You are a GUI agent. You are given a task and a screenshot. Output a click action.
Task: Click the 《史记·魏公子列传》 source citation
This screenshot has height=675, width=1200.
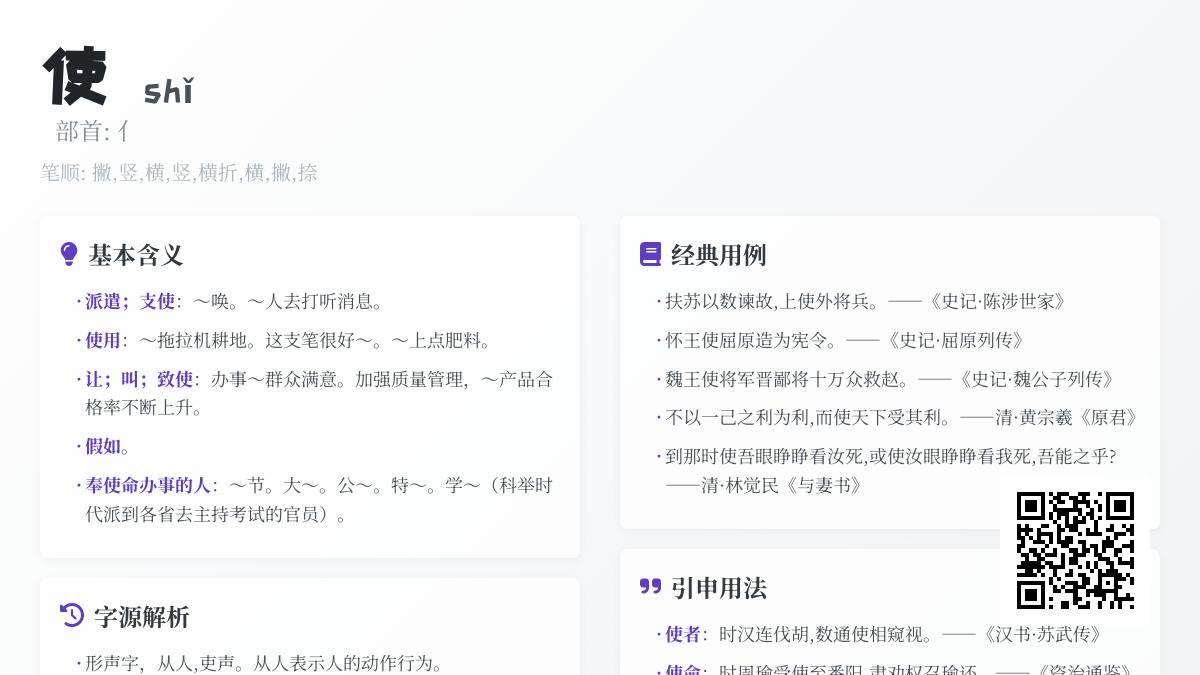click(1035, 379)
